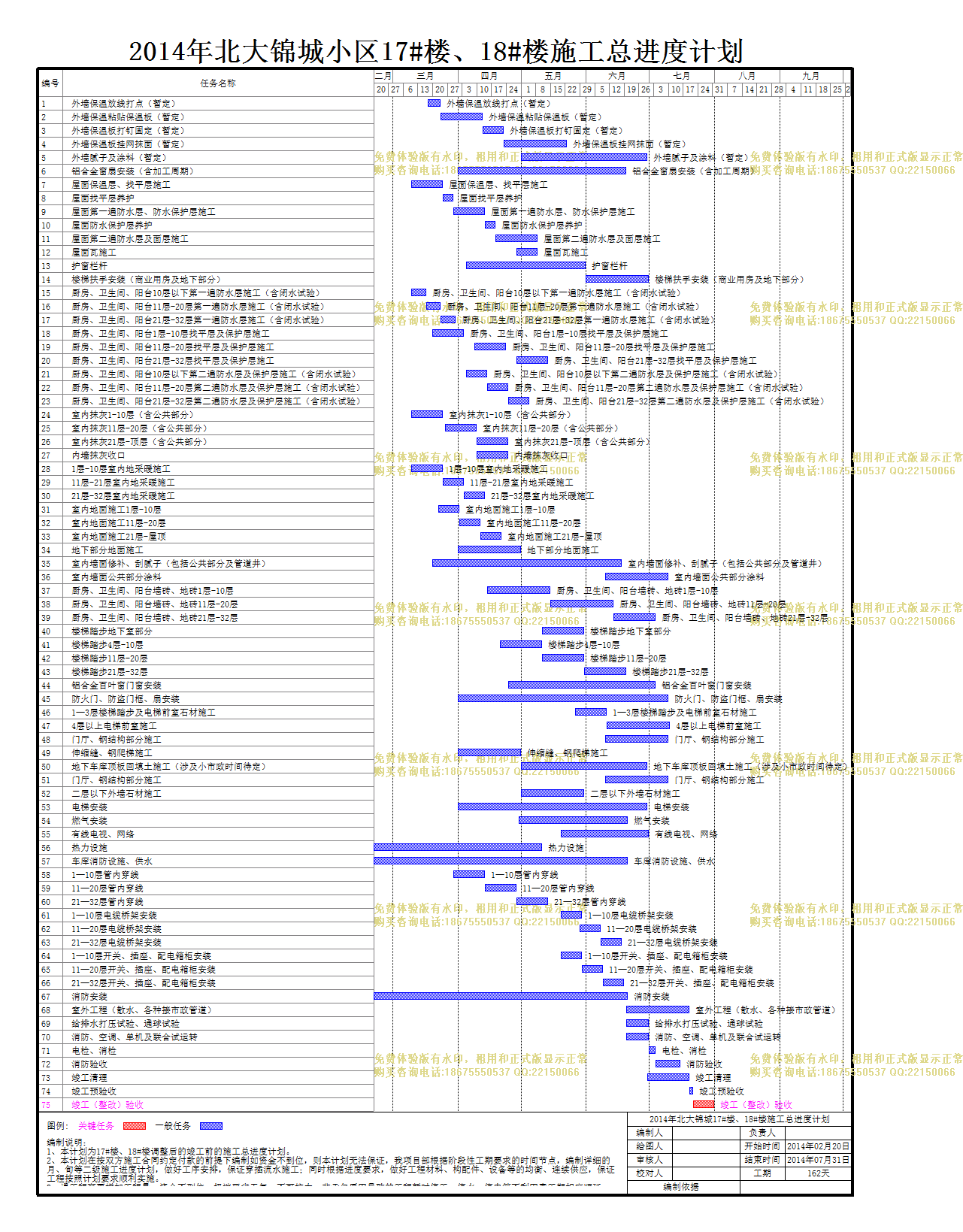Click task list row 27 内墙抹灰收口

tap(207, 456)
